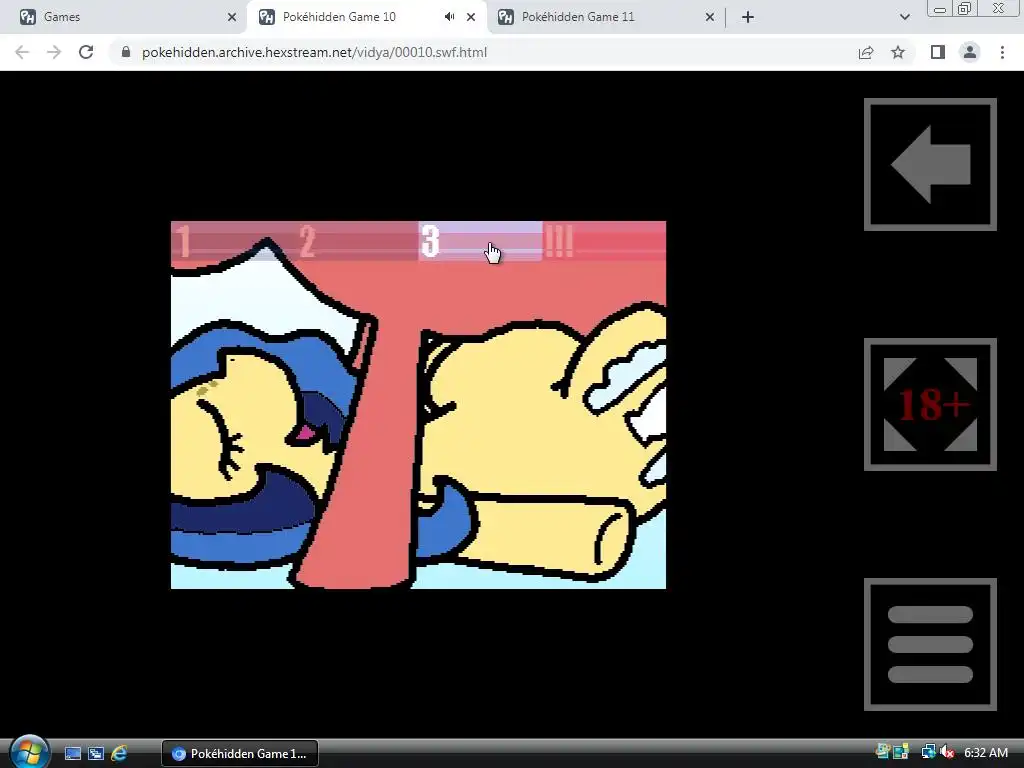Close the Games tab
Viewport: 1024px width, 768px height.
pos(232,18)
